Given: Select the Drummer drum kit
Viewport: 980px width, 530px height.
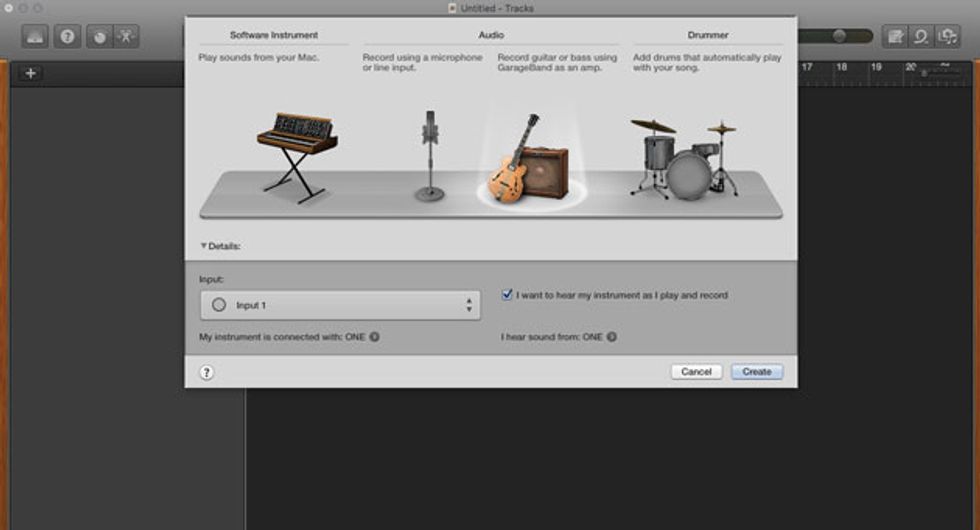Looking at the screenshot, I should 684,159.
